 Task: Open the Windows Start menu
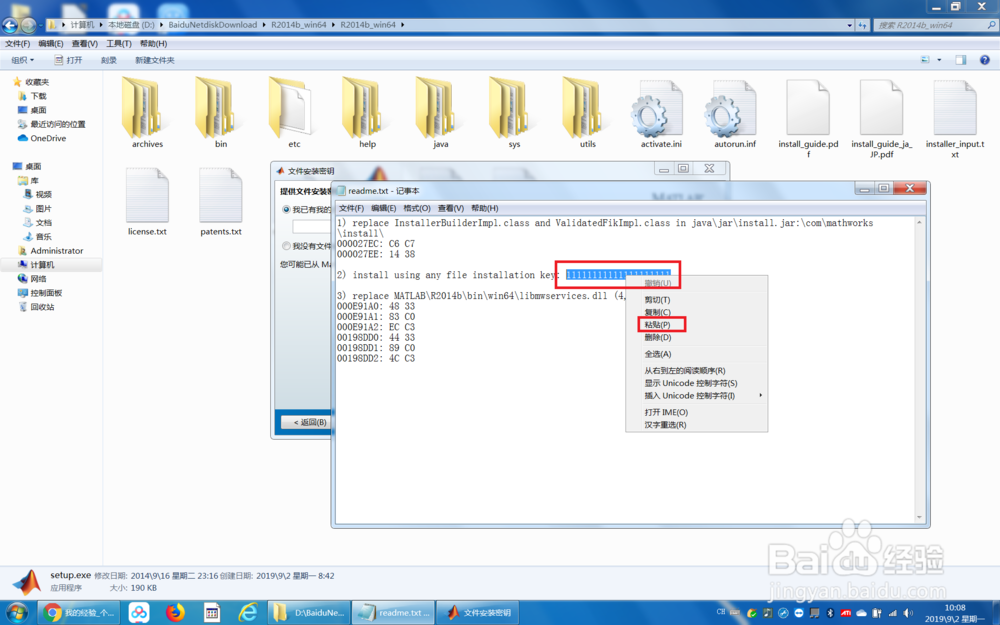pyautogui.click(x=17, y=613)
